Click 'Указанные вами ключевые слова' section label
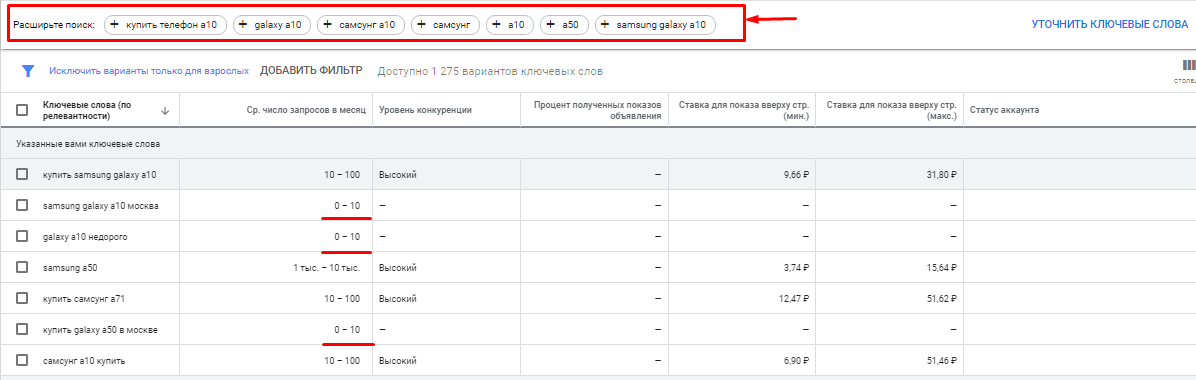The width and height of the screenshot is (1196, 380). coord(88,143)
